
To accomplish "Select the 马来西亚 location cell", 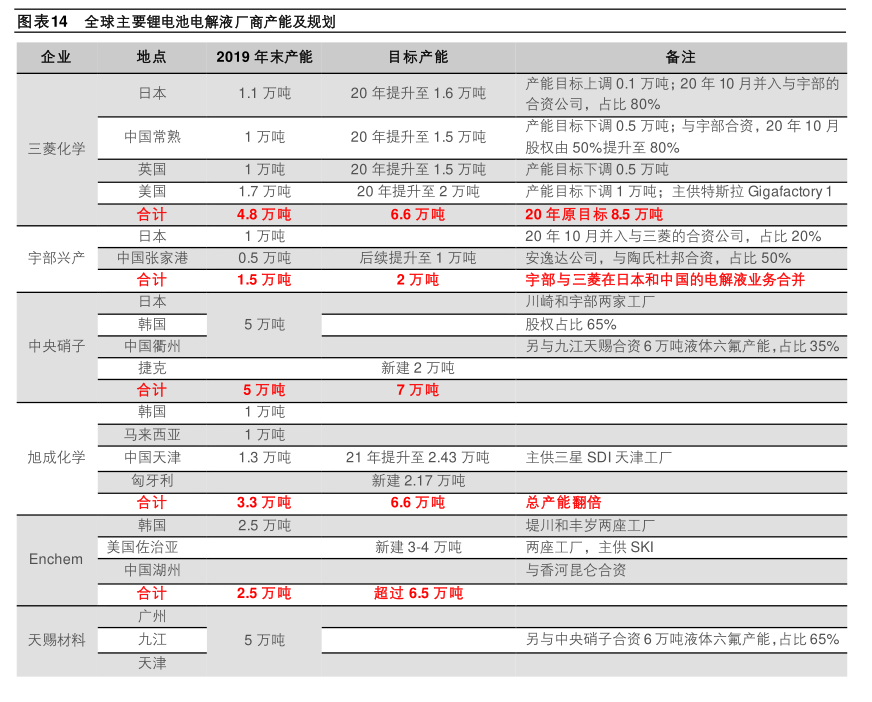I will (152, 435).
